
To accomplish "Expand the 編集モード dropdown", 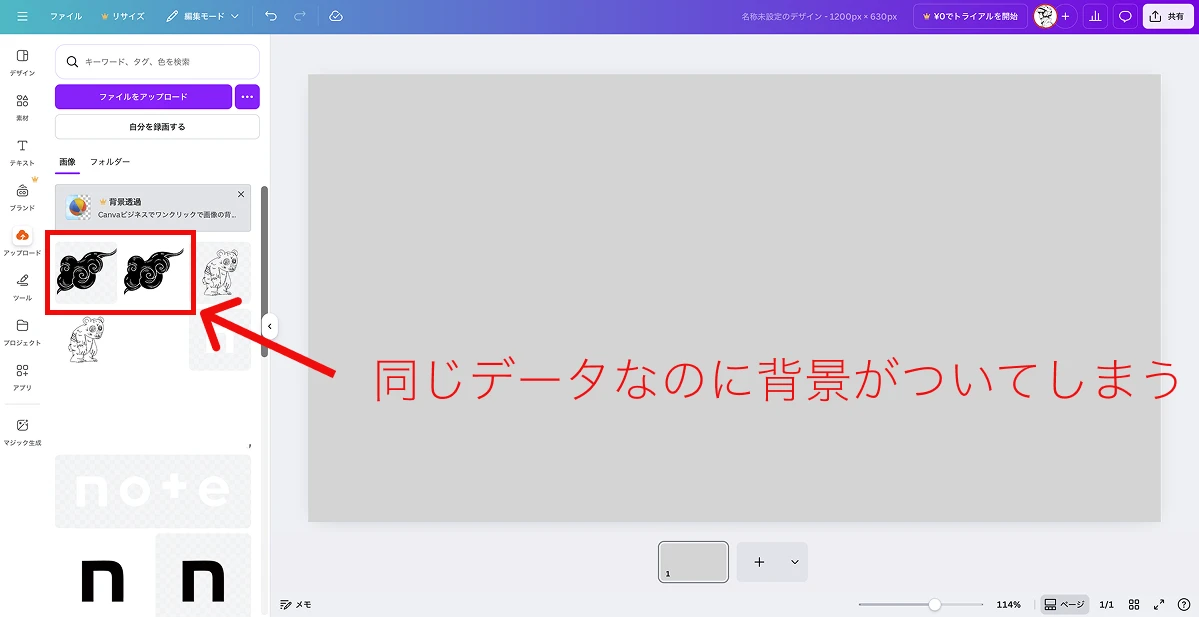I will click(x=203, y=17).
